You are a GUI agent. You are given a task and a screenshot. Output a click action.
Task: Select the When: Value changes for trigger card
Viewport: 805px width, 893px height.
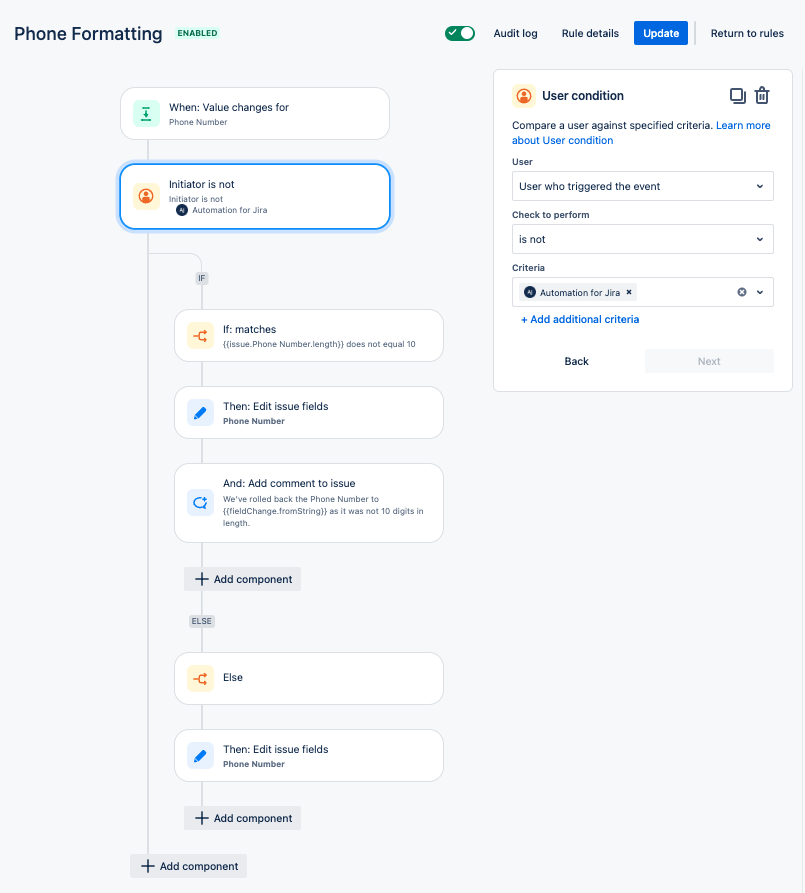pyautogui.click(x=255, y=113)
